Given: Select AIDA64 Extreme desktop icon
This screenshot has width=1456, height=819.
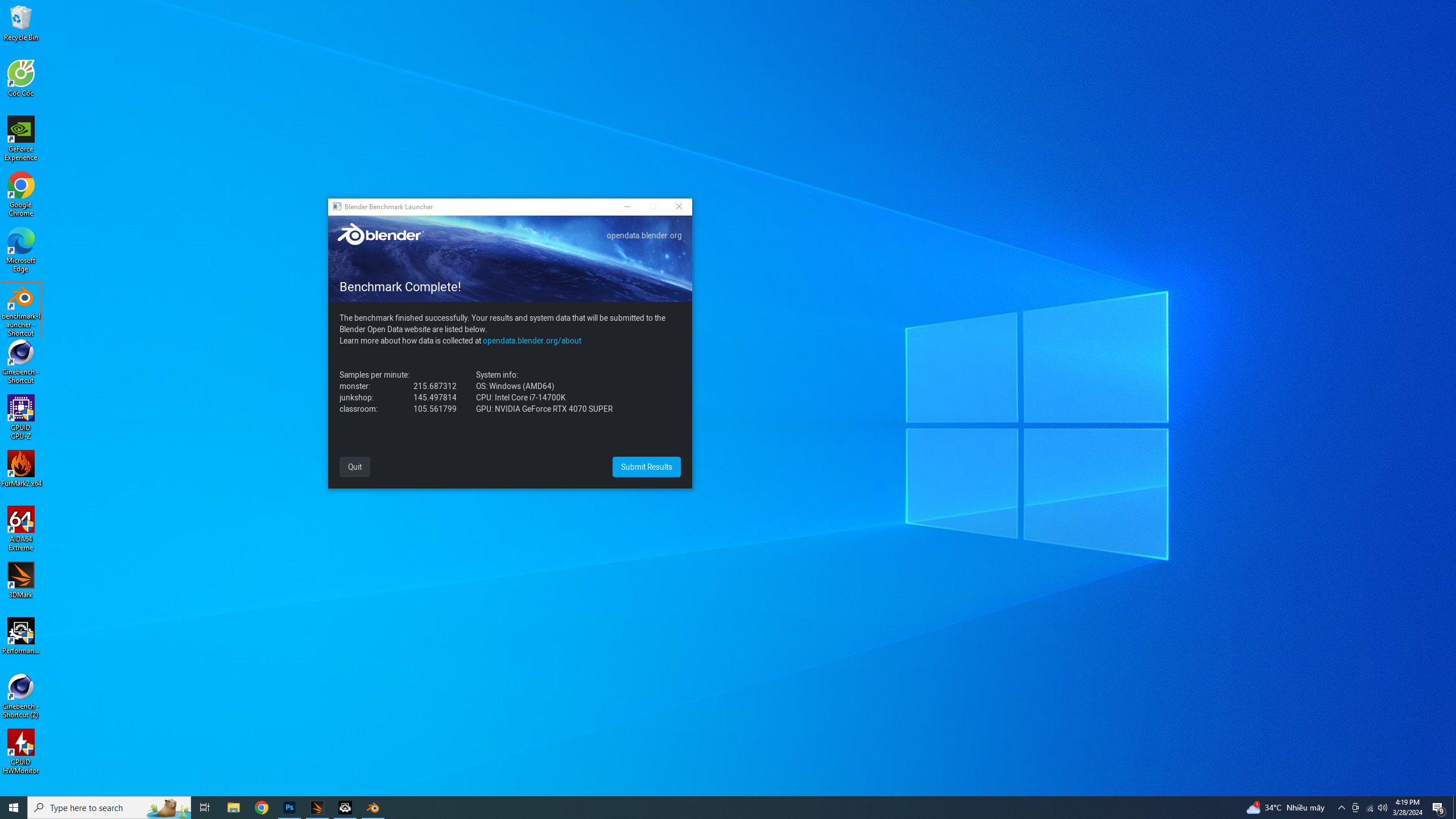Looking at the screenshot, I should pos(21,528).
